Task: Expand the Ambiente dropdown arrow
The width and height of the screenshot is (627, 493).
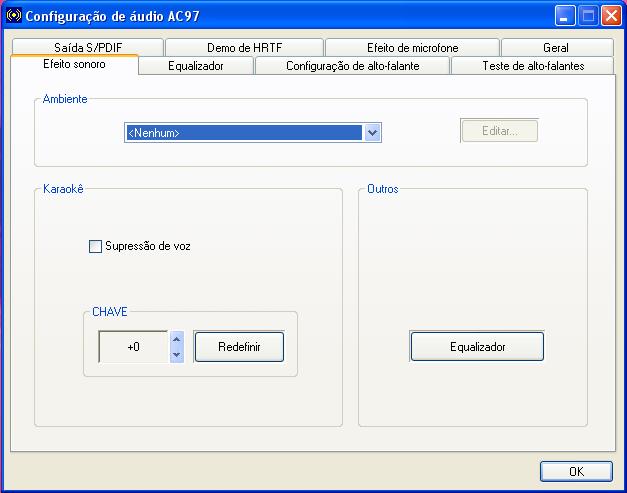Action: pyautogui.click(x=372, y=133)
